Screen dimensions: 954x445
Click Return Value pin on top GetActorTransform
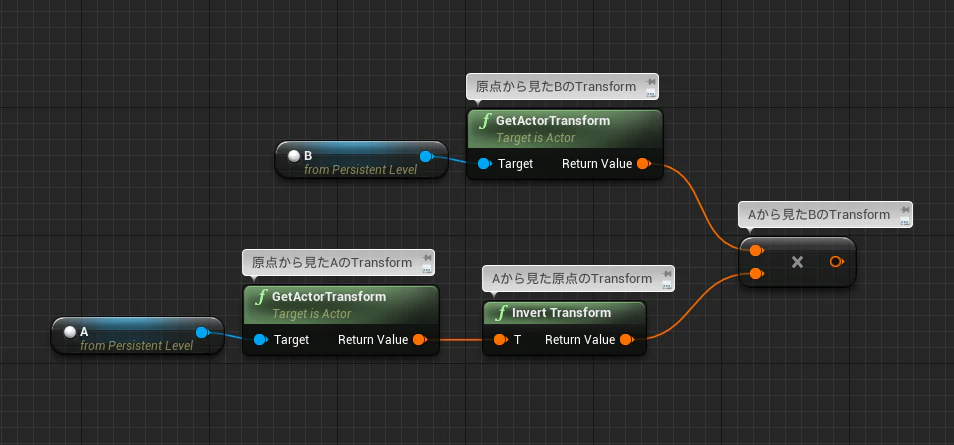click(x=644, y=164)
